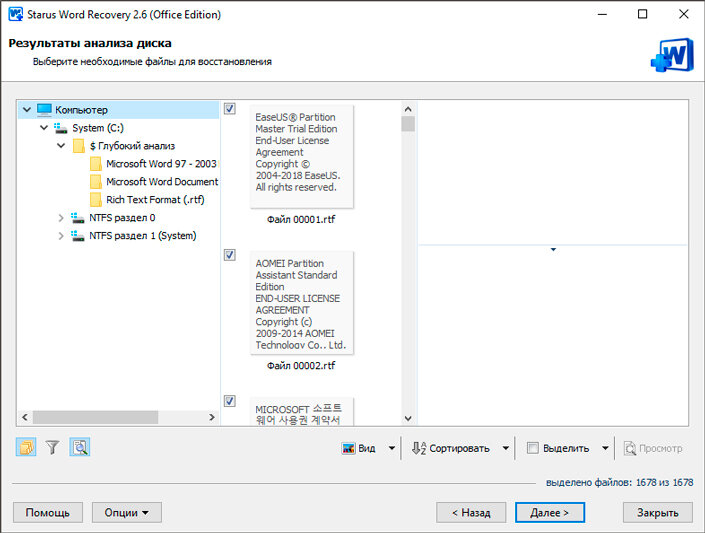Click the Глубокий анализ folder icon
Screen dimensions: 705x533
coord(79,146)
